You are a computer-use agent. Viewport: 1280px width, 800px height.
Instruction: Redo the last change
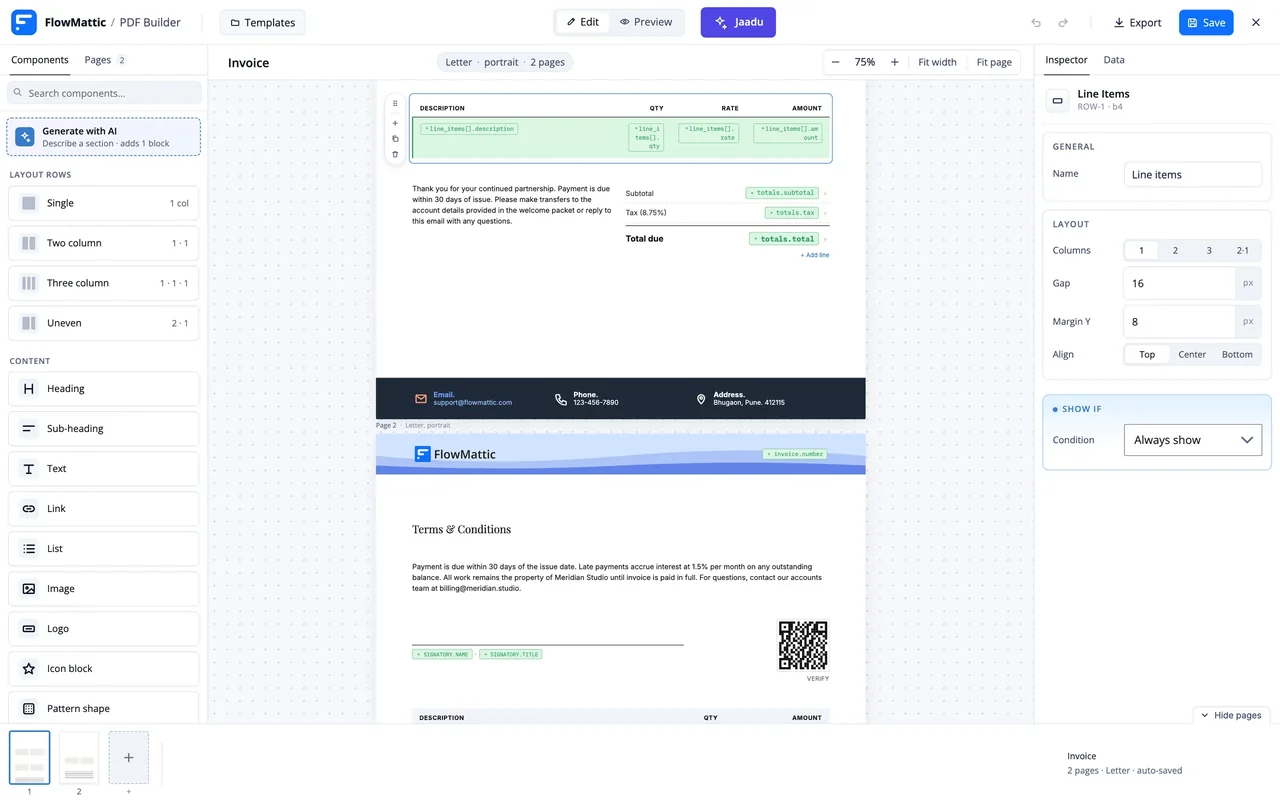click(1063, 22)
